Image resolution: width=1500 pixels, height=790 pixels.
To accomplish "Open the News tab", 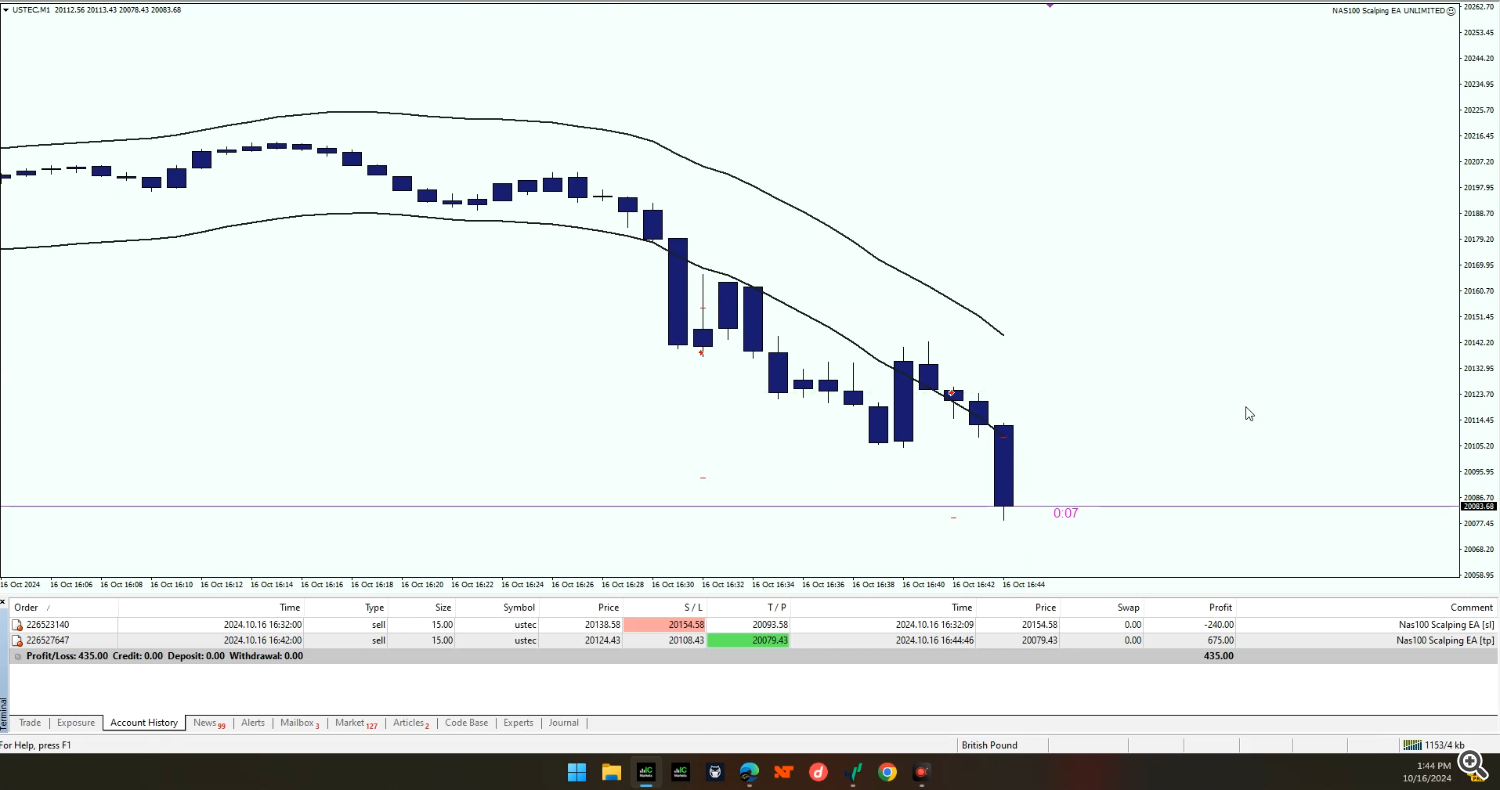I will 209,723.
